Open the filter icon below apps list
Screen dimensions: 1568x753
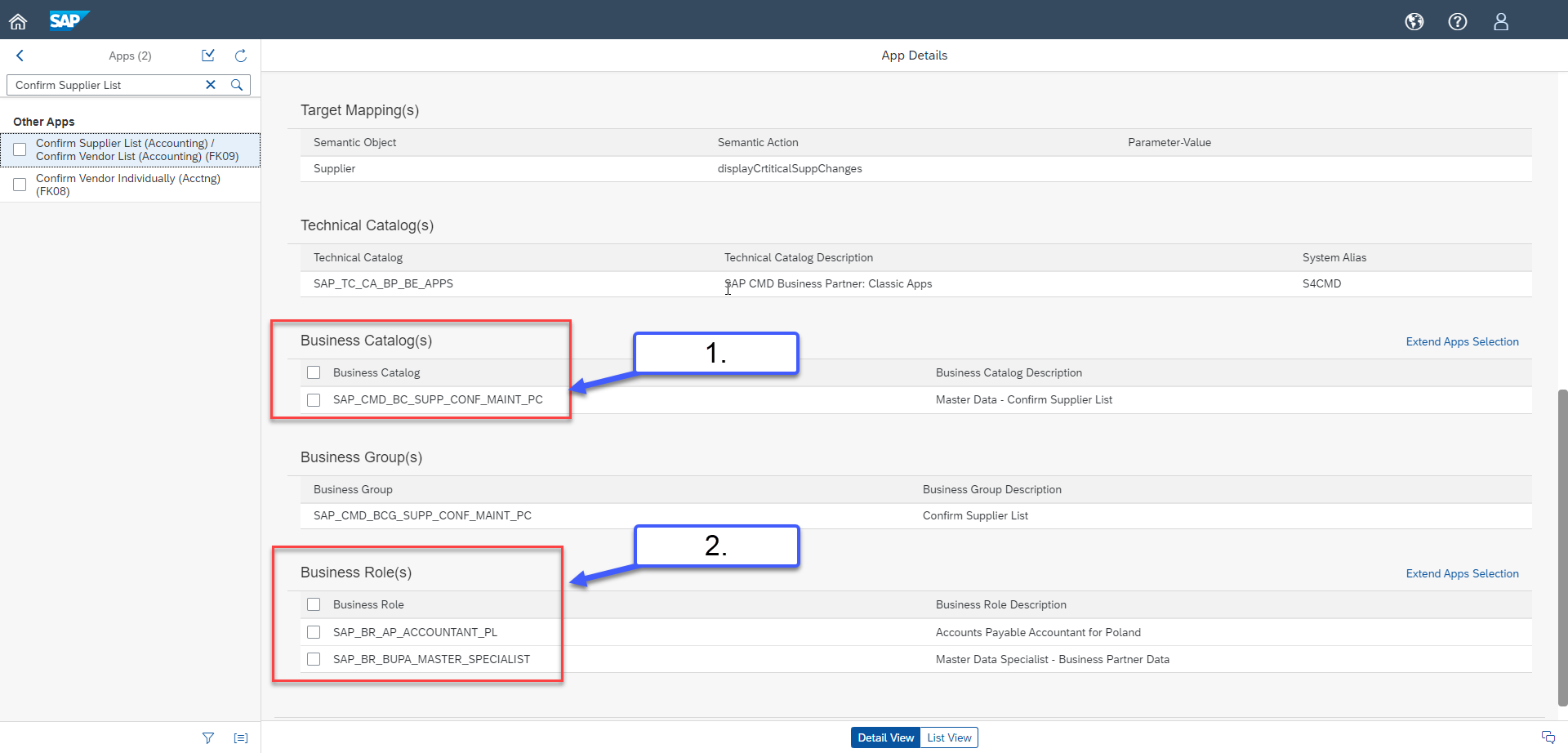pyautogui.click(x=208, y=737)
